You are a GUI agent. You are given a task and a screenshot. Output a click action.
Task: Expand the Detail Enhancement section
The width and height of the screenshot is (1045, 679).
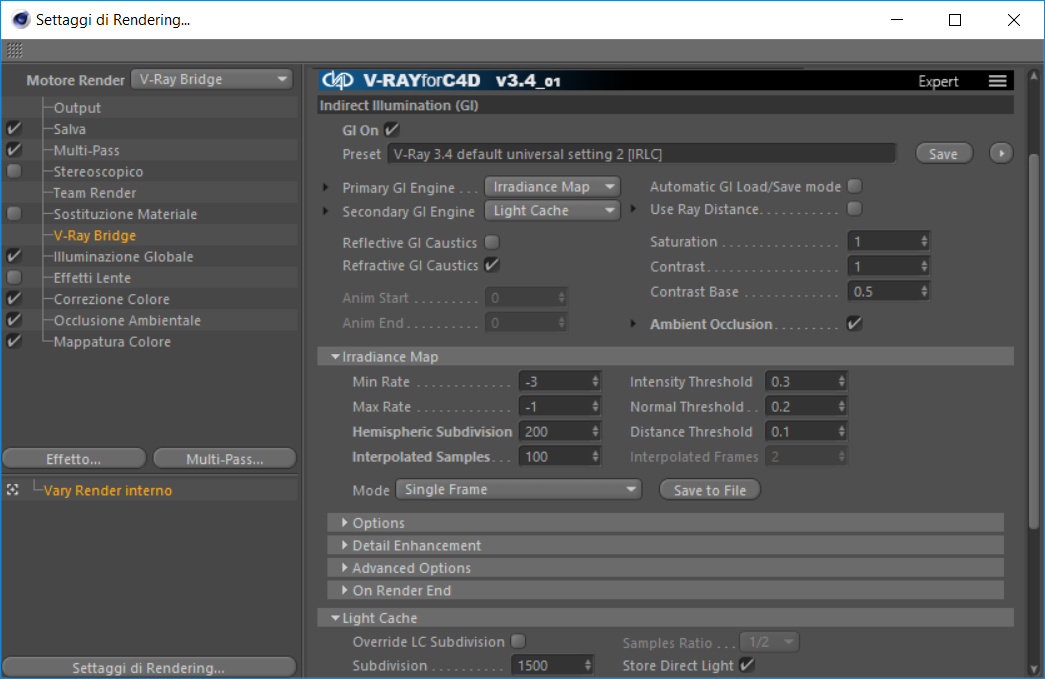(345, 546)
